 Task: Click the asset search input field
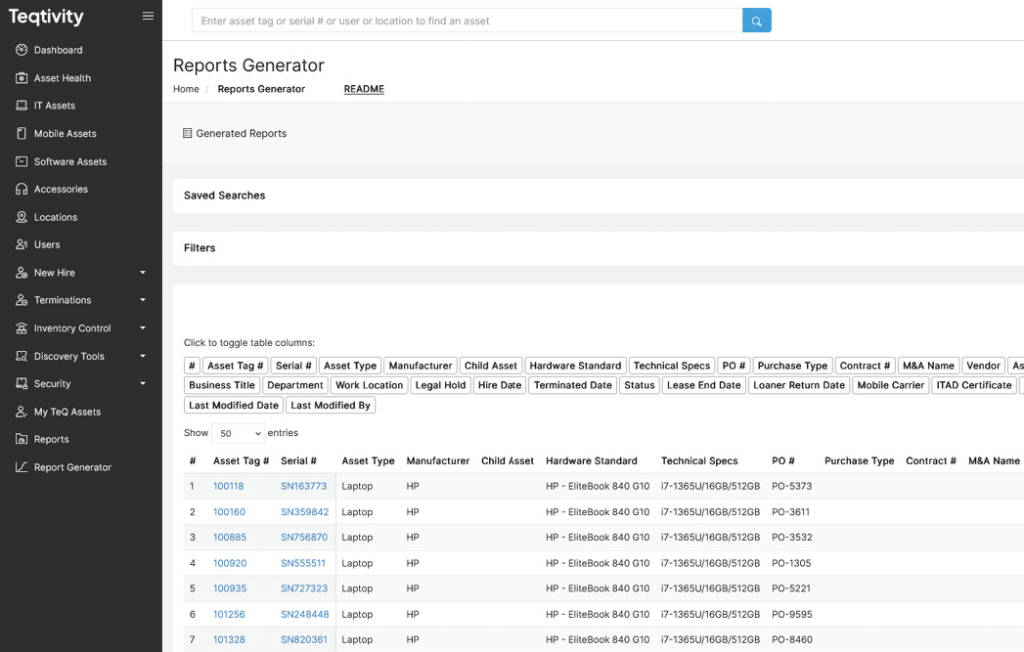tap(466, 21)
